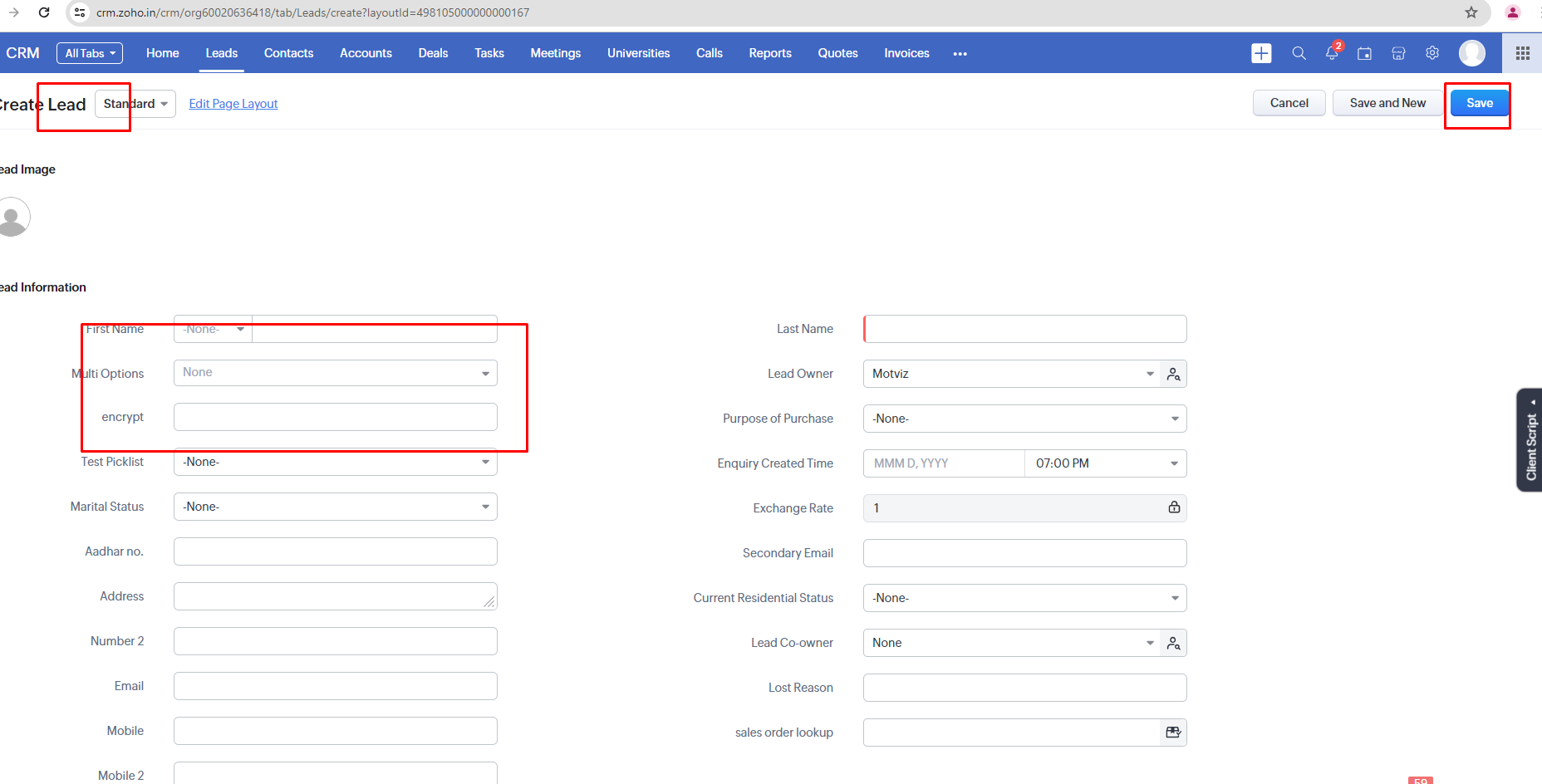Open the marketplace store icon
This screenshot has width=1542, height=784.
1398,53
